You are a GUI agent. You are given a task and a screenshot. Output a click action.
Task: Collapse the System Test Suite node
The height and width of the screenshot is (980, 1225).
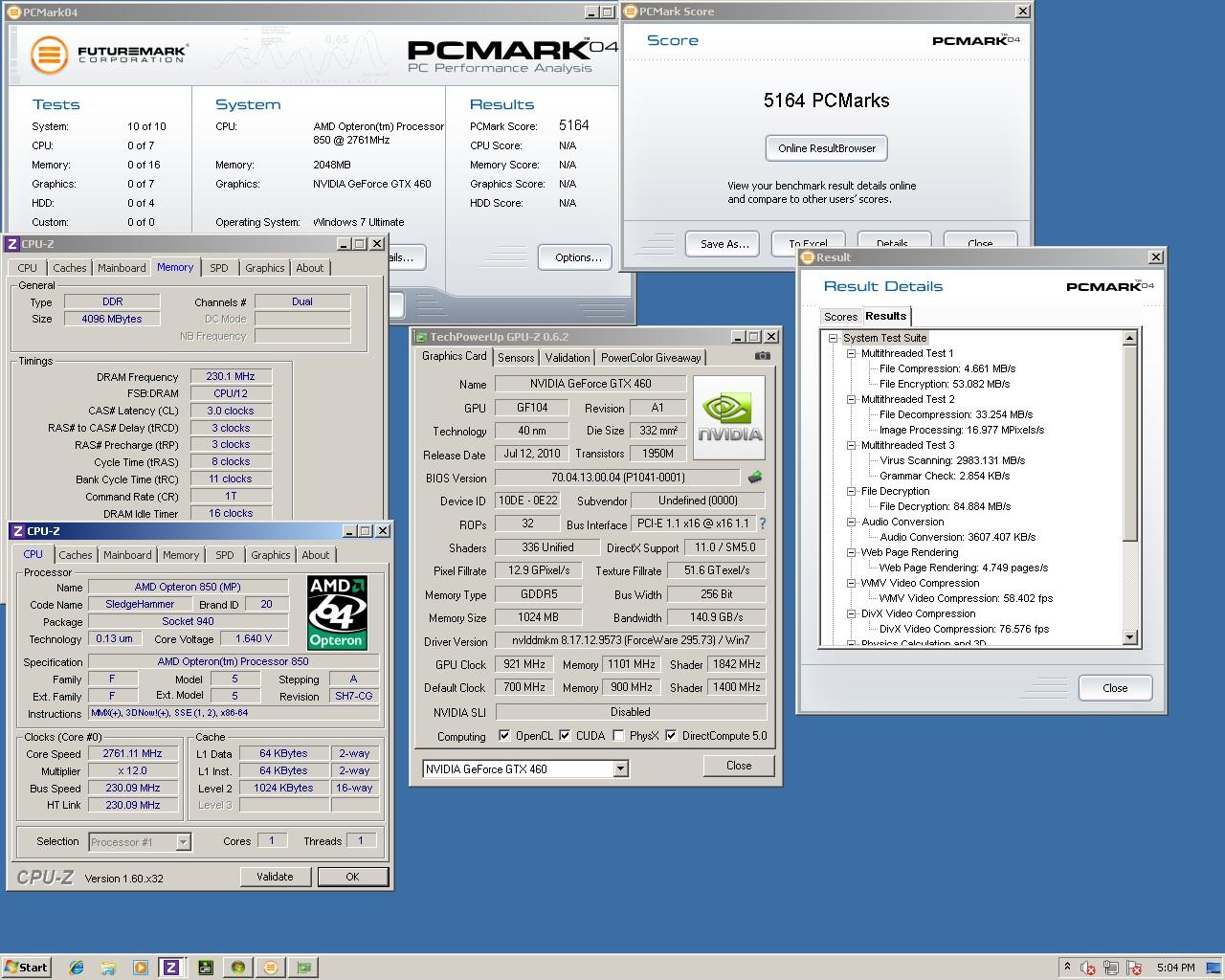click(x=834, y=338)
